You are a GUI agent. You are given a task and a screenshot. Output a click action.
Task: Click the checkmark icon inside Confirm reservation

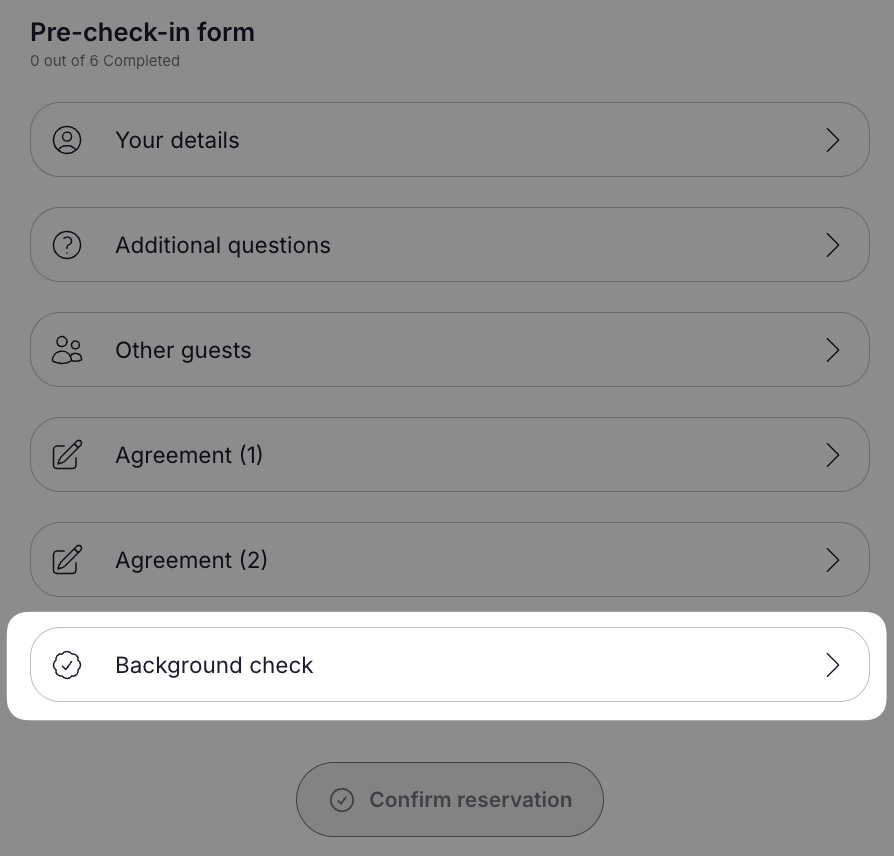(x=342, y=800)
